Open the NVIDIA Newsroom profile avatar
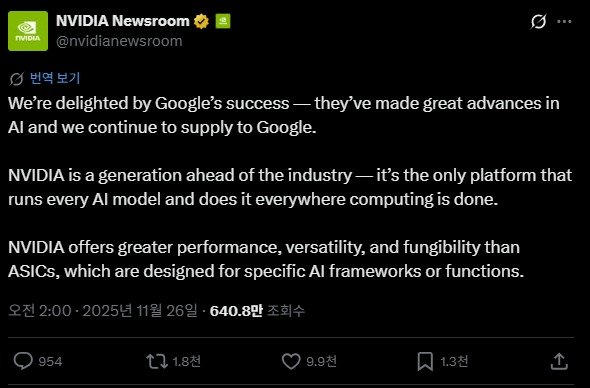This screenshot has width=590, height=388. 28,31
